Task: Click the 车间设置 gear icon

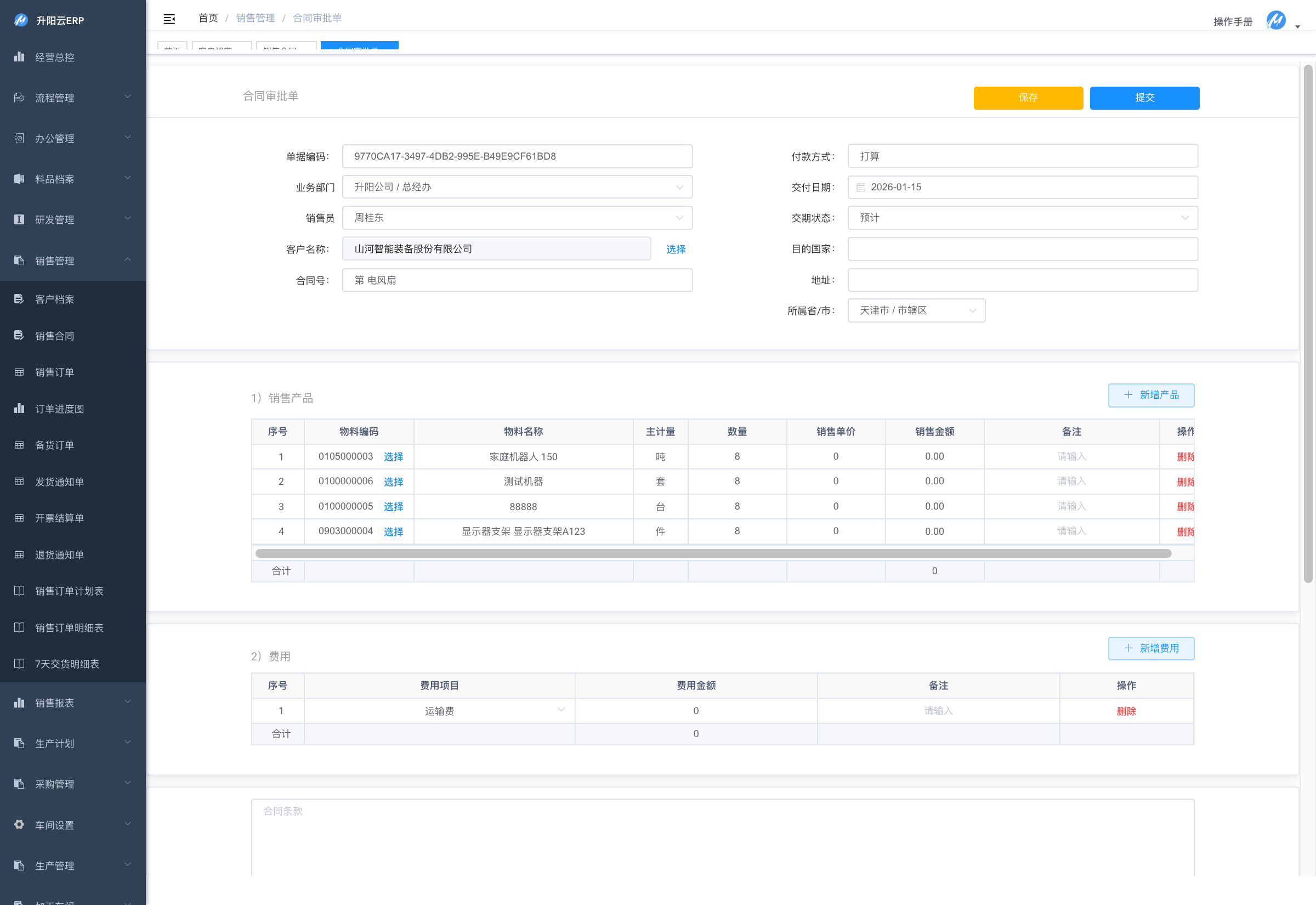Action: [19, 824]
